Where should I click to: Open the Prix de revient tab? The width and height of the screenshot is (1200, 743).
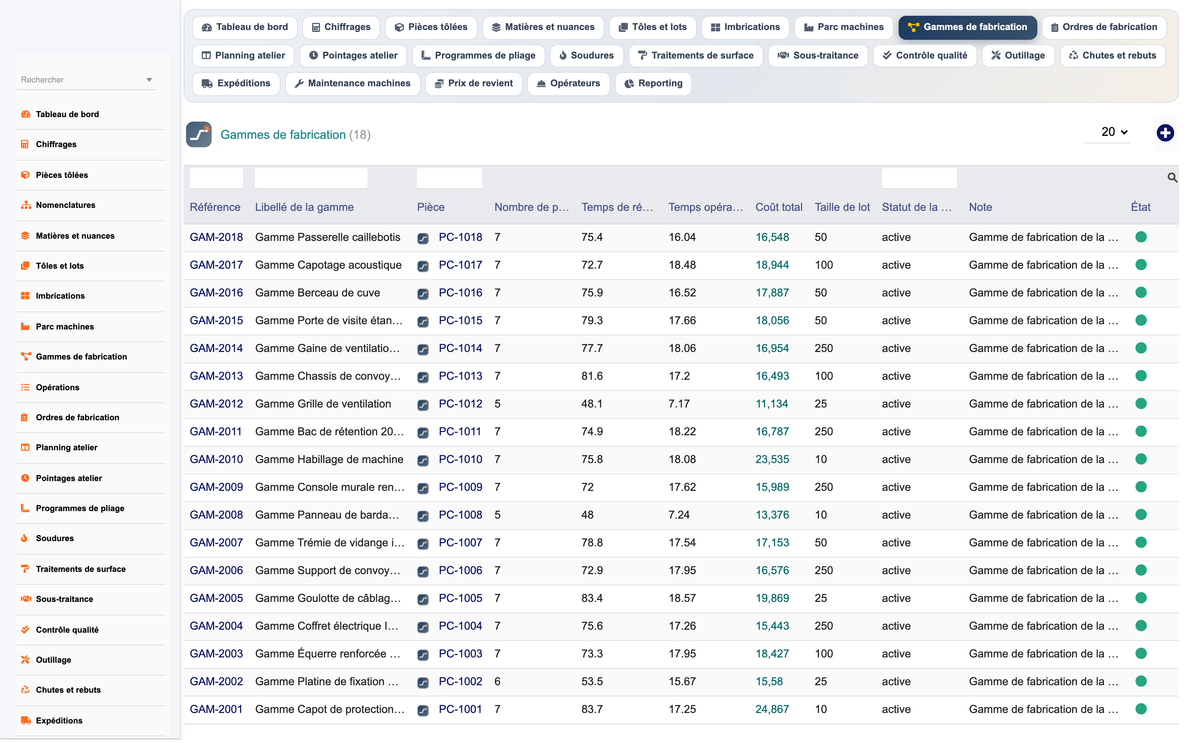pos(473,83)
